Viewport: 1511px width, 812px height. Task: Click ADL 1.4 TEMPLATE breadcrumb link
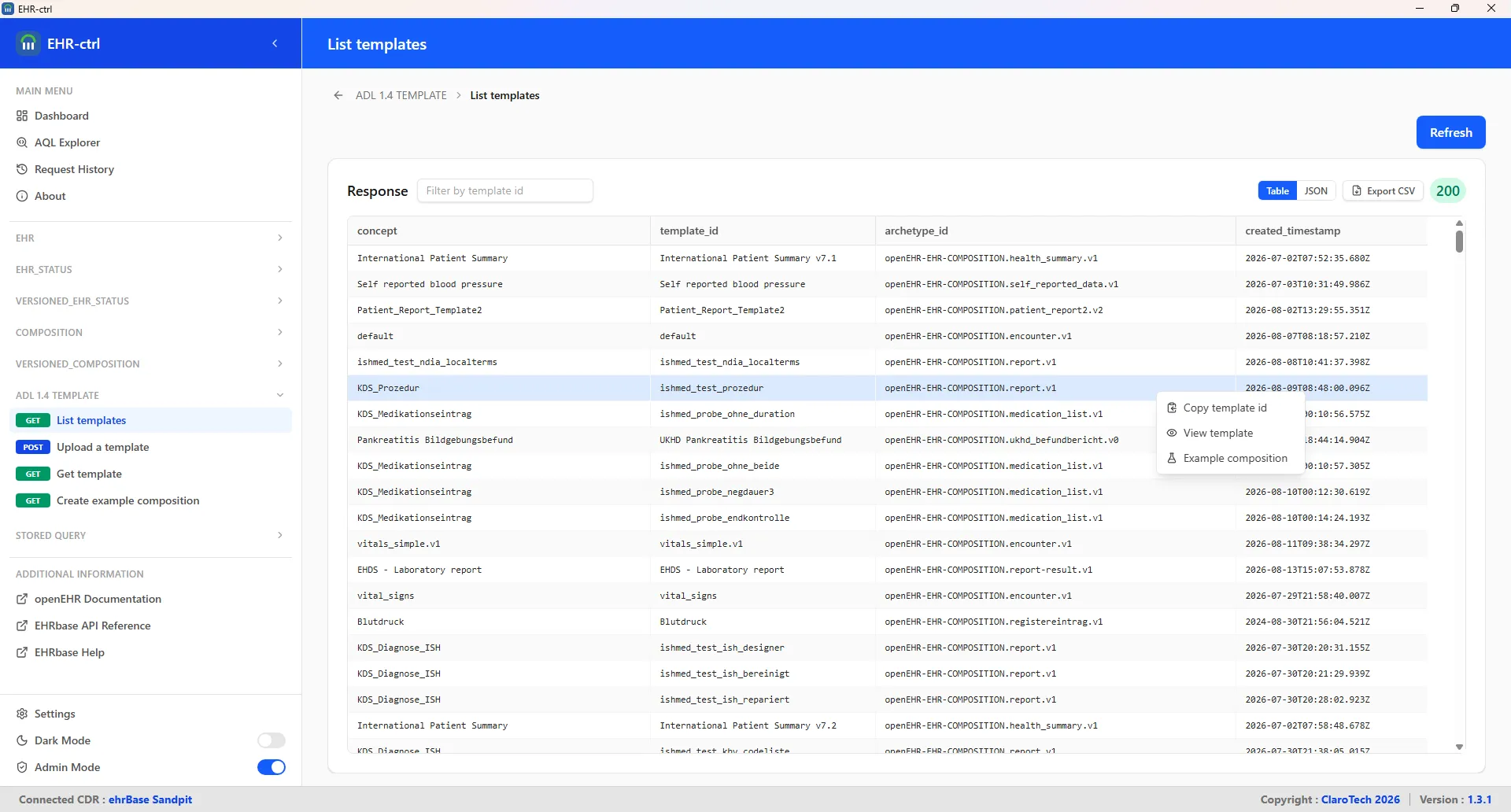(401, 95)
